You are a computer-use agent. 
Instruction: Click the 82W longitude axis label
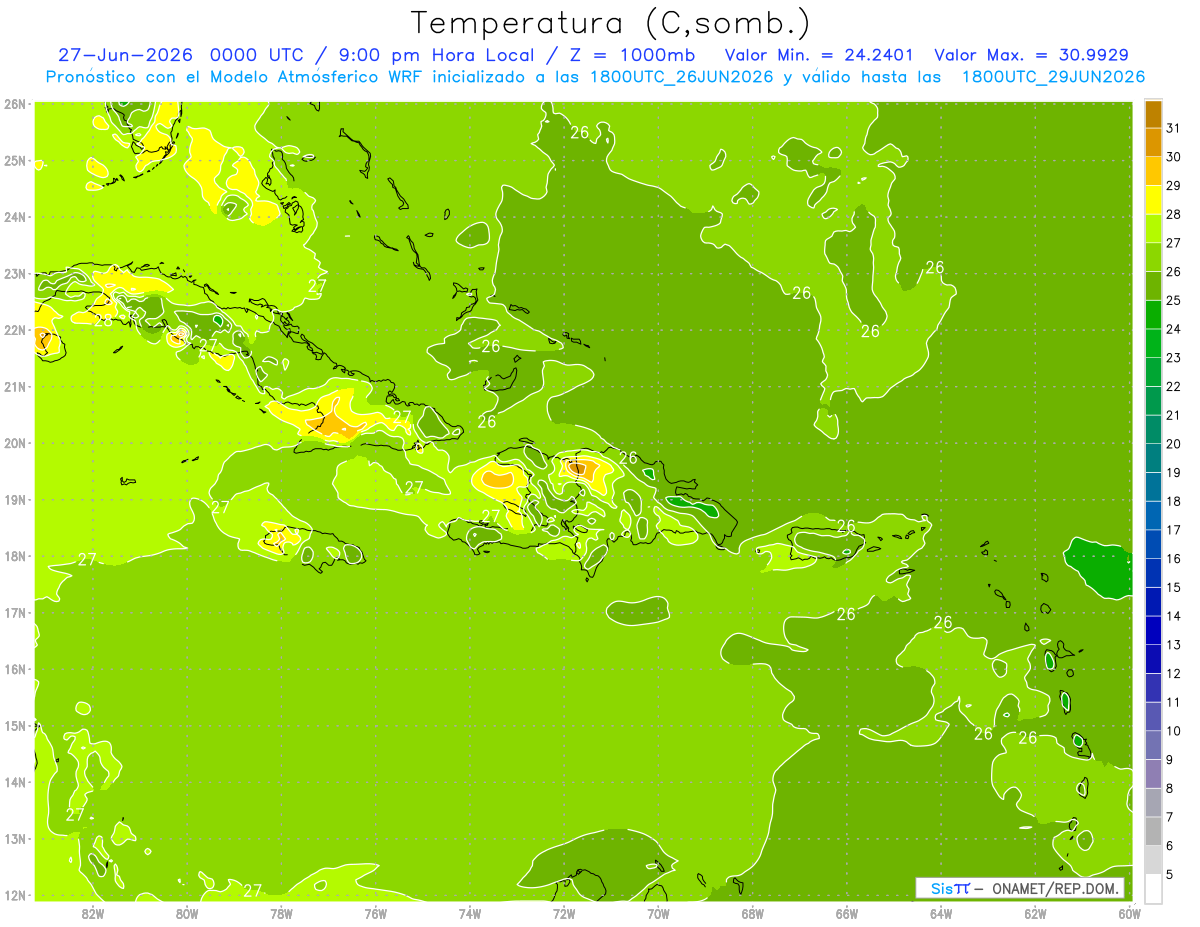point(93,913)
